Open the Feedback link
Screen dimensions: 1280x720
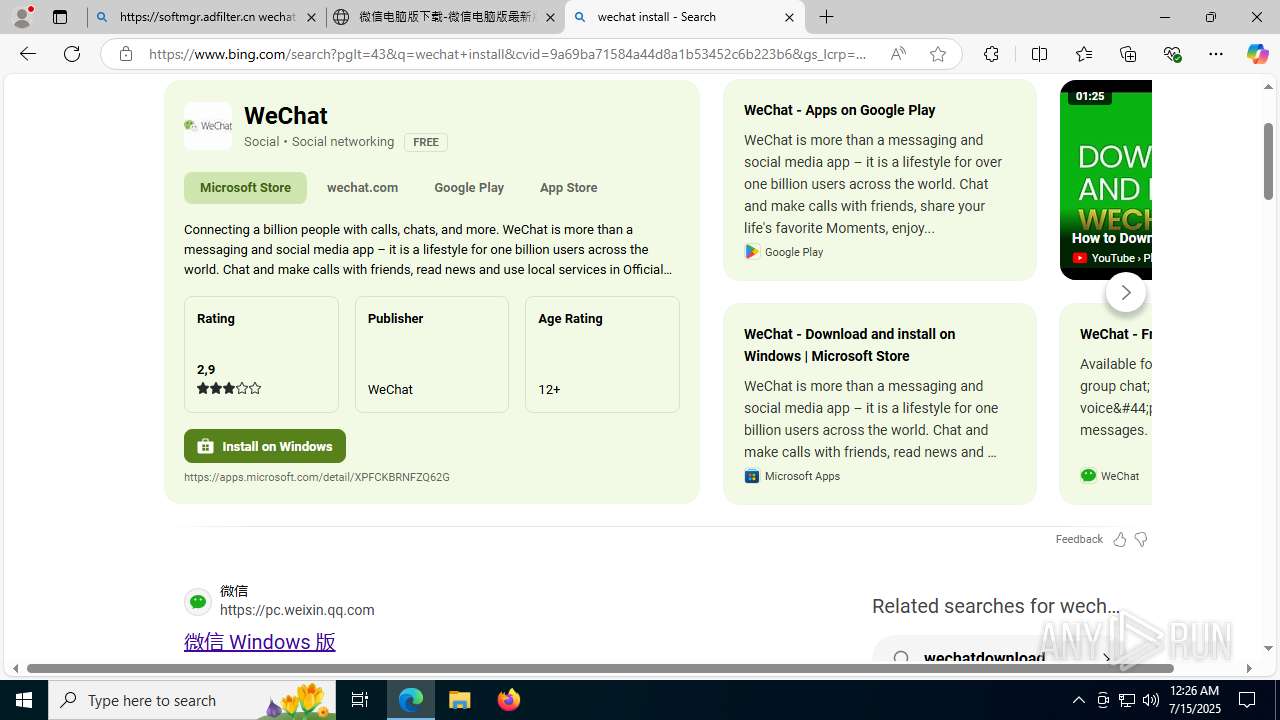click(1079, 539)
